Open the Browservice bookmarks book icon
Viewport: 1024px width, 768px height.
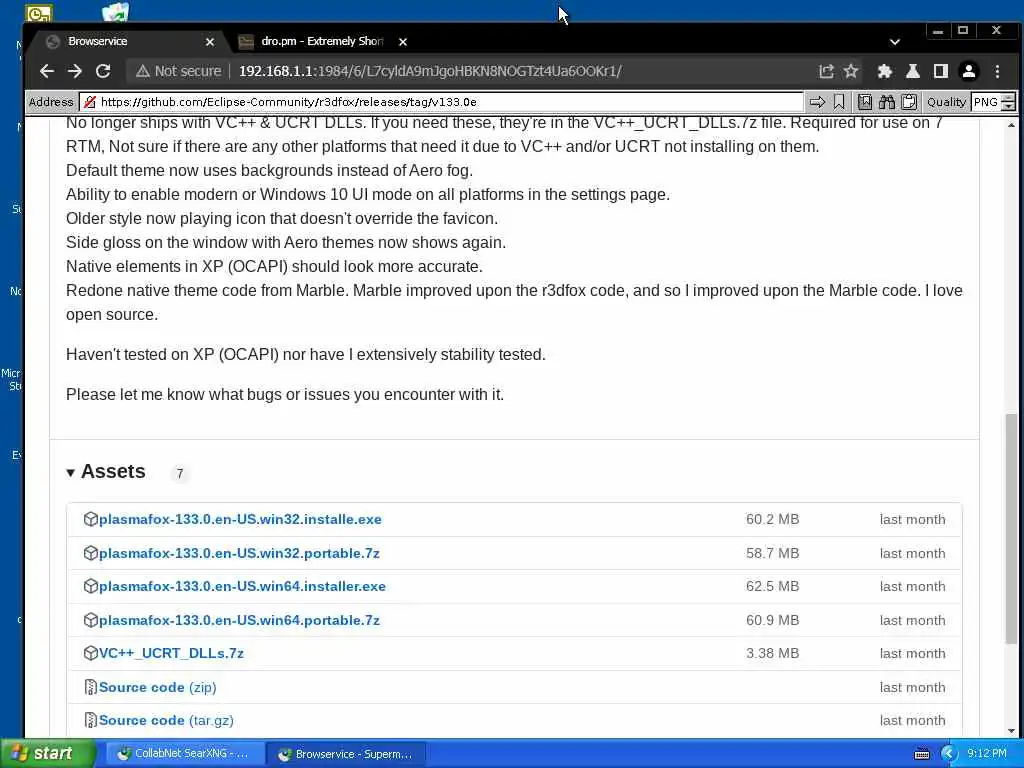(x=865, y=102)
